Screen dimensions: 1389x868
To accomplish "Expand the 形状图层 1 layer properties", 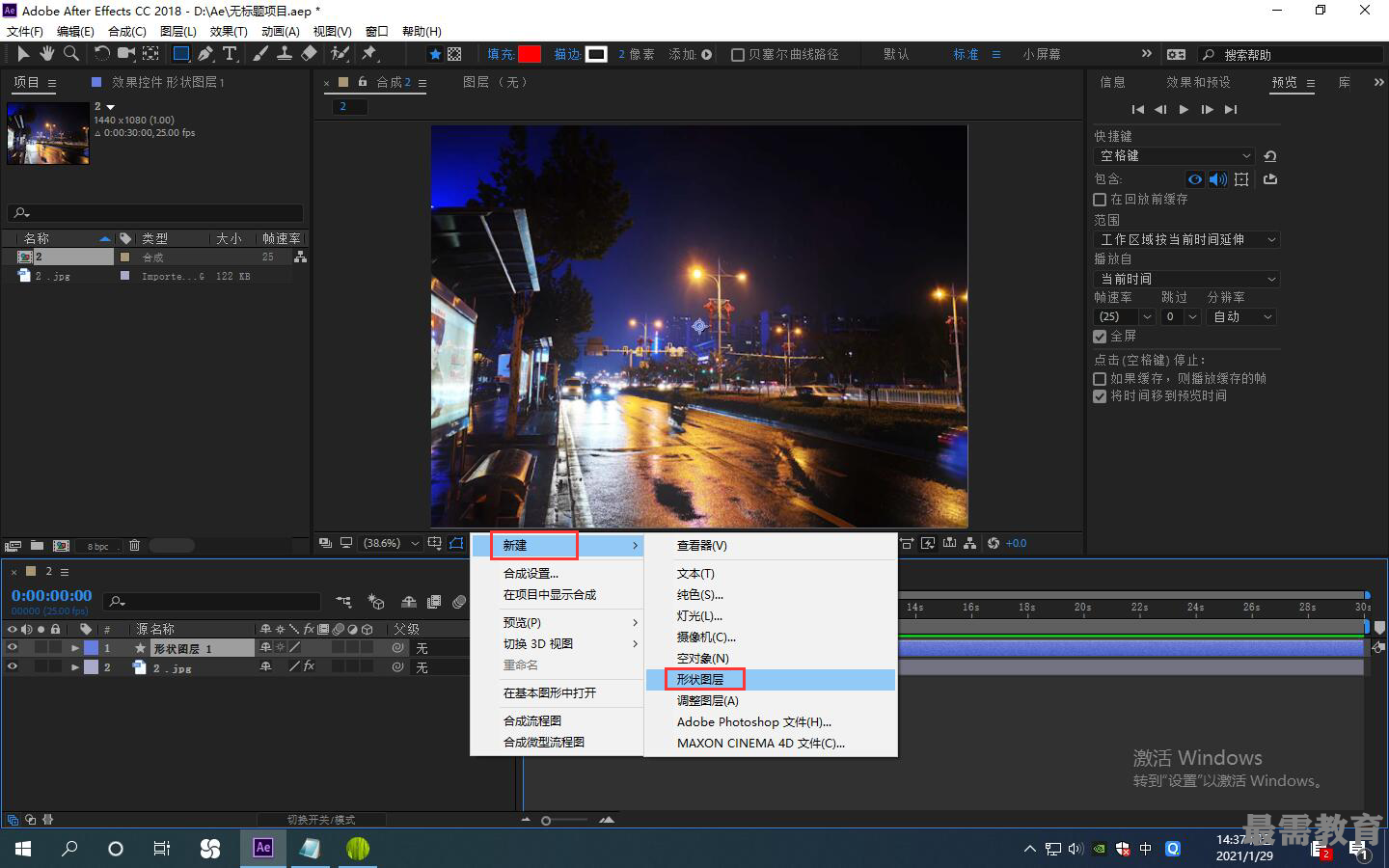I will pyautogui.click(x=75, y=648).
